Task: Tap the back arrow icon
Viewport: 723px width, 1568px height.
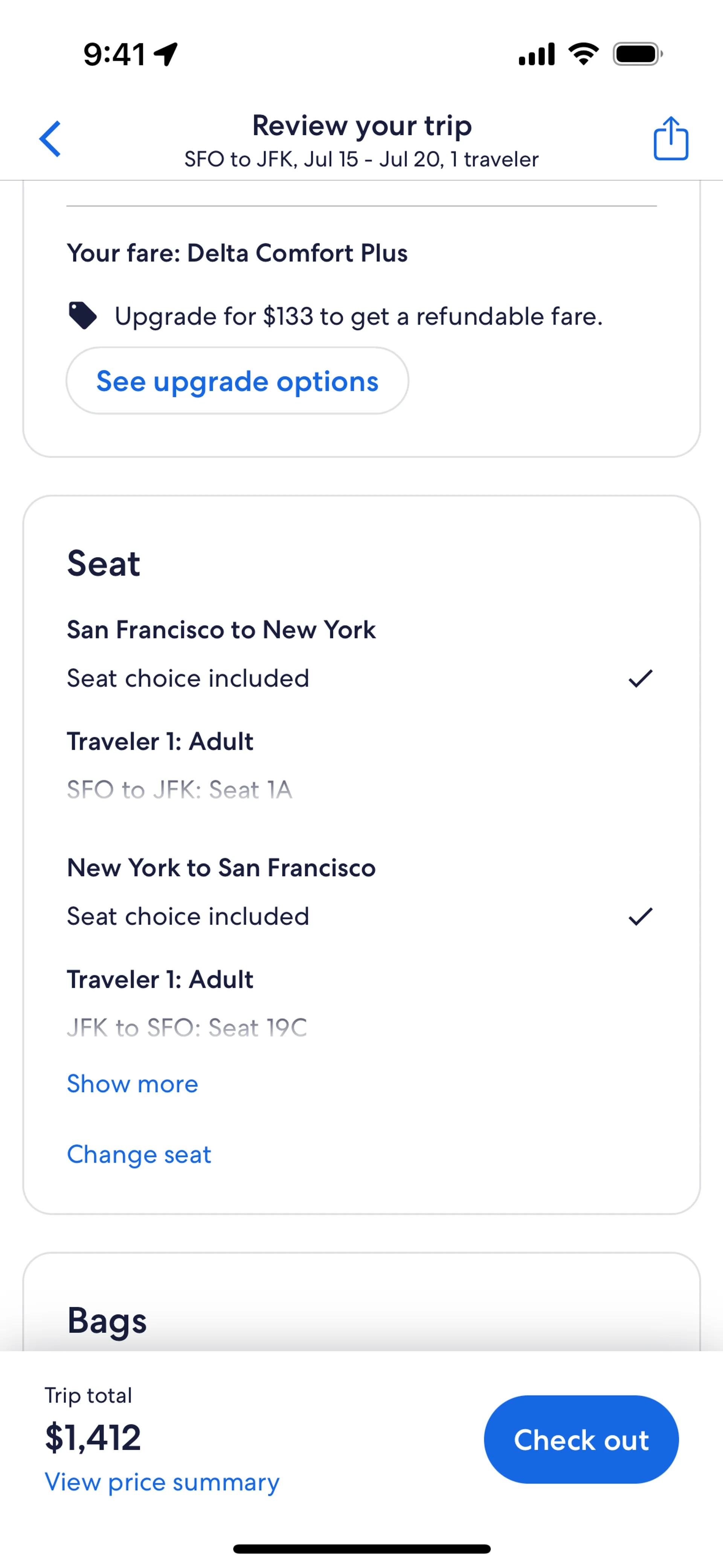Action: pyautogui.click(x=50, y=139)
